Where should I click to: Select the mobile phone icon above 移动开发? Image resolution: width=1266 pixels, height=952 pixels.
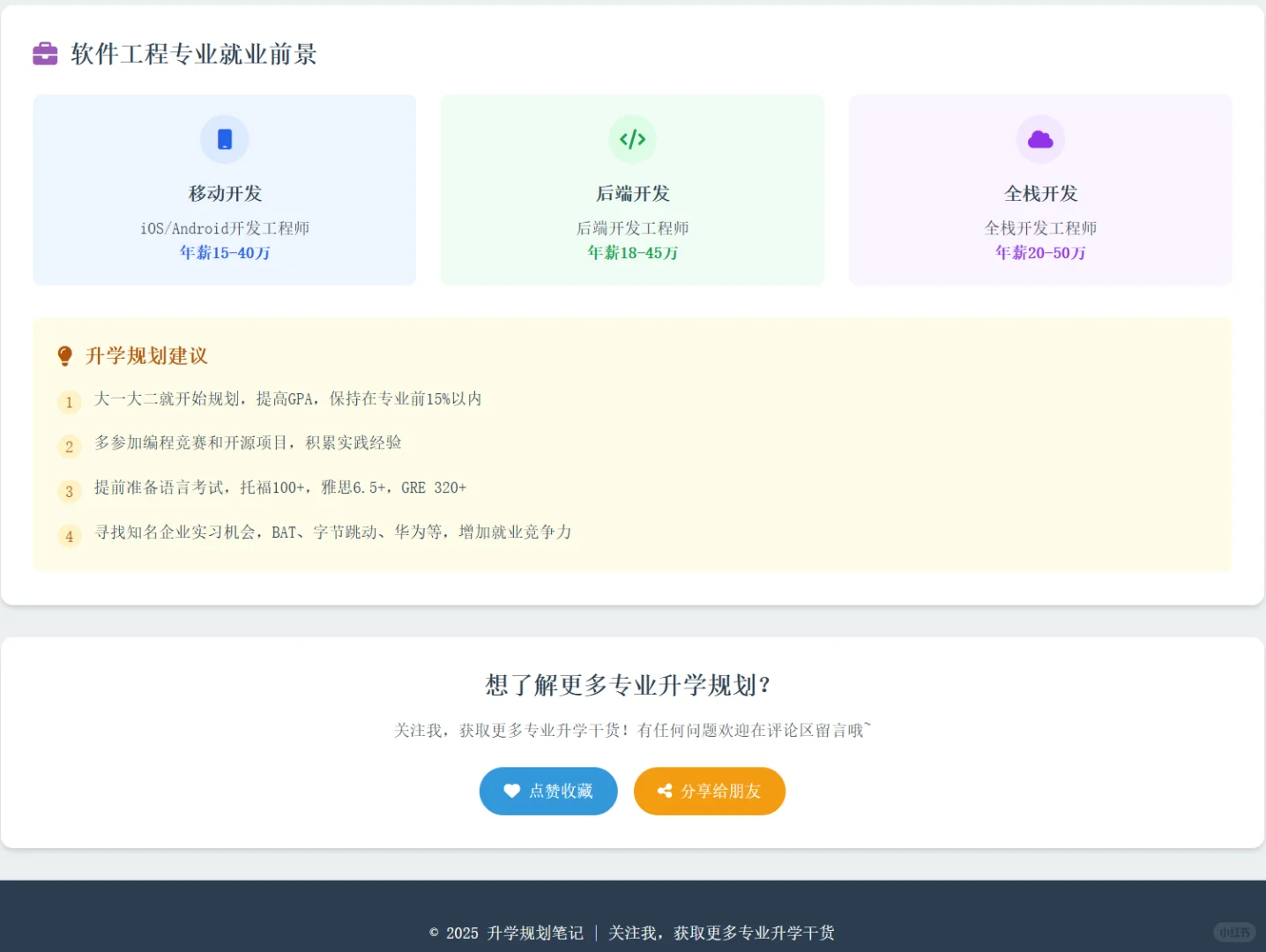(224, 138)
